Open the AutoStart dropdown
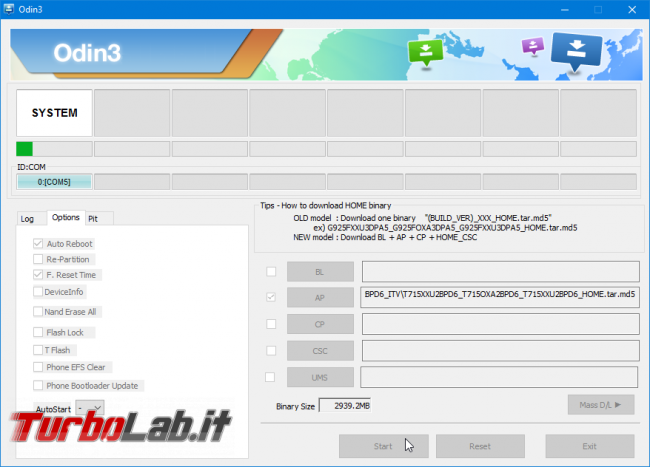The height and width of the screenshot is (467, 650). click(x=90, y=408)
